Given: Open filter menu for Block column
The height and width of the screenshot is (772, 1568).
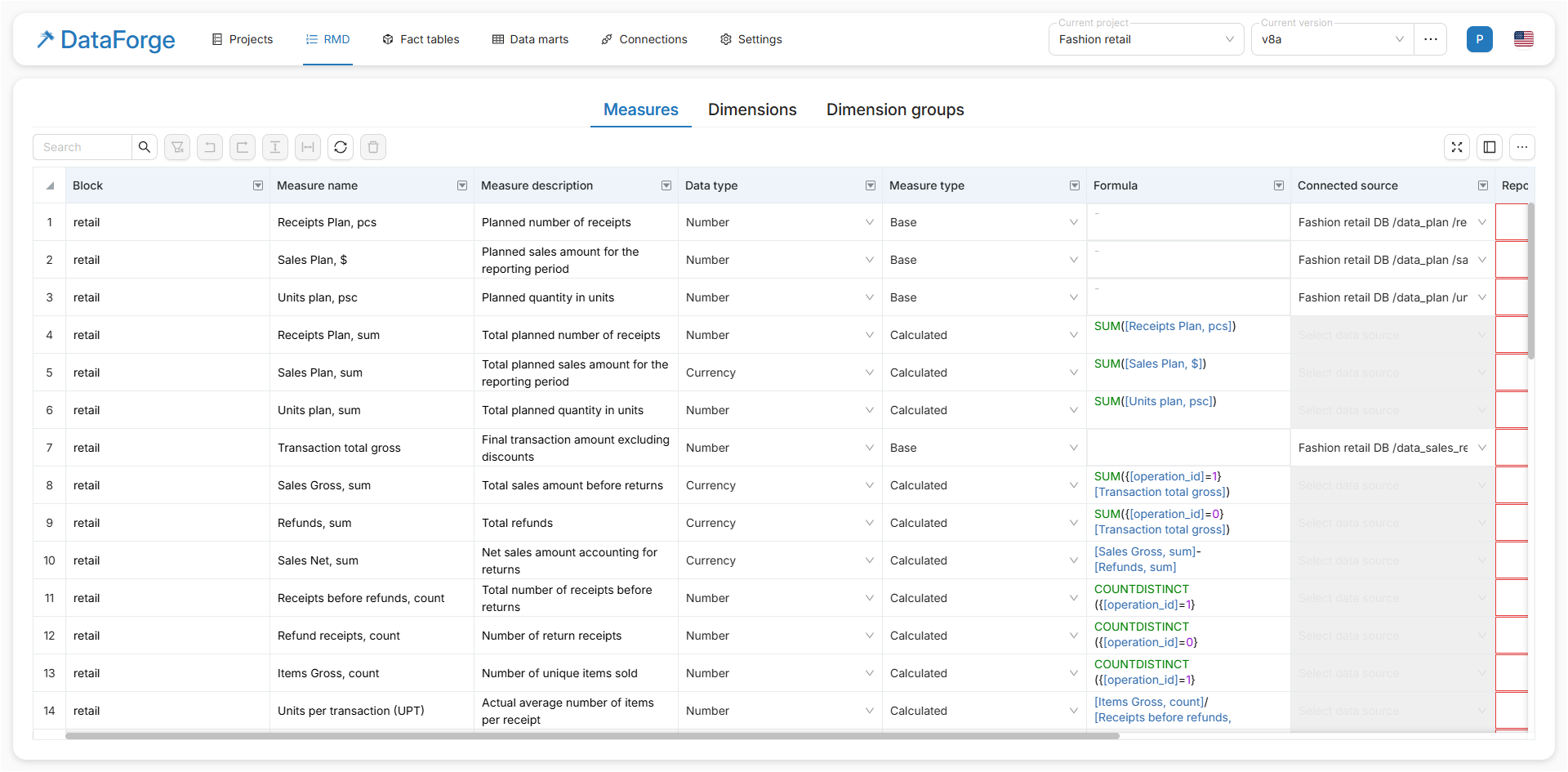Looking at the screenshot, I should [258, 185].
